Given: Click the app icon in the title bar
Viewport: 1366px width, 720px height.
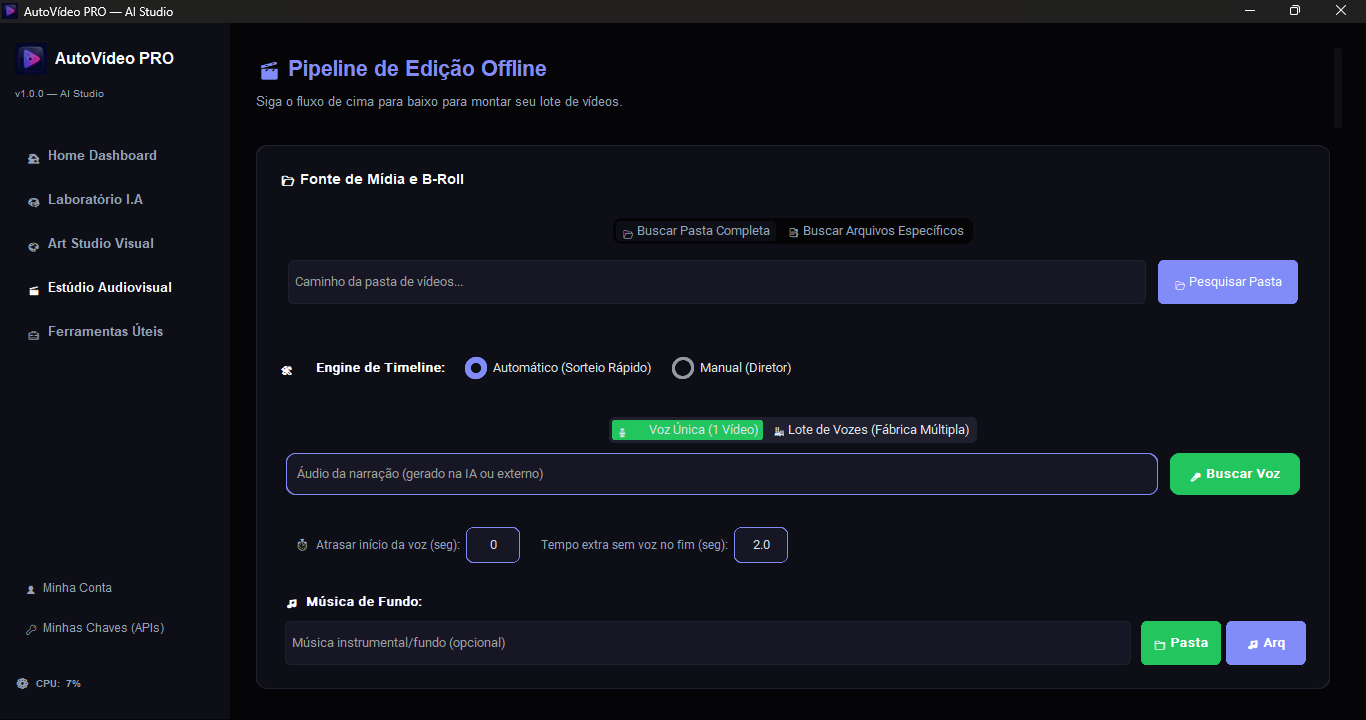Looking at the screenshot, I should tap(11, 11).
